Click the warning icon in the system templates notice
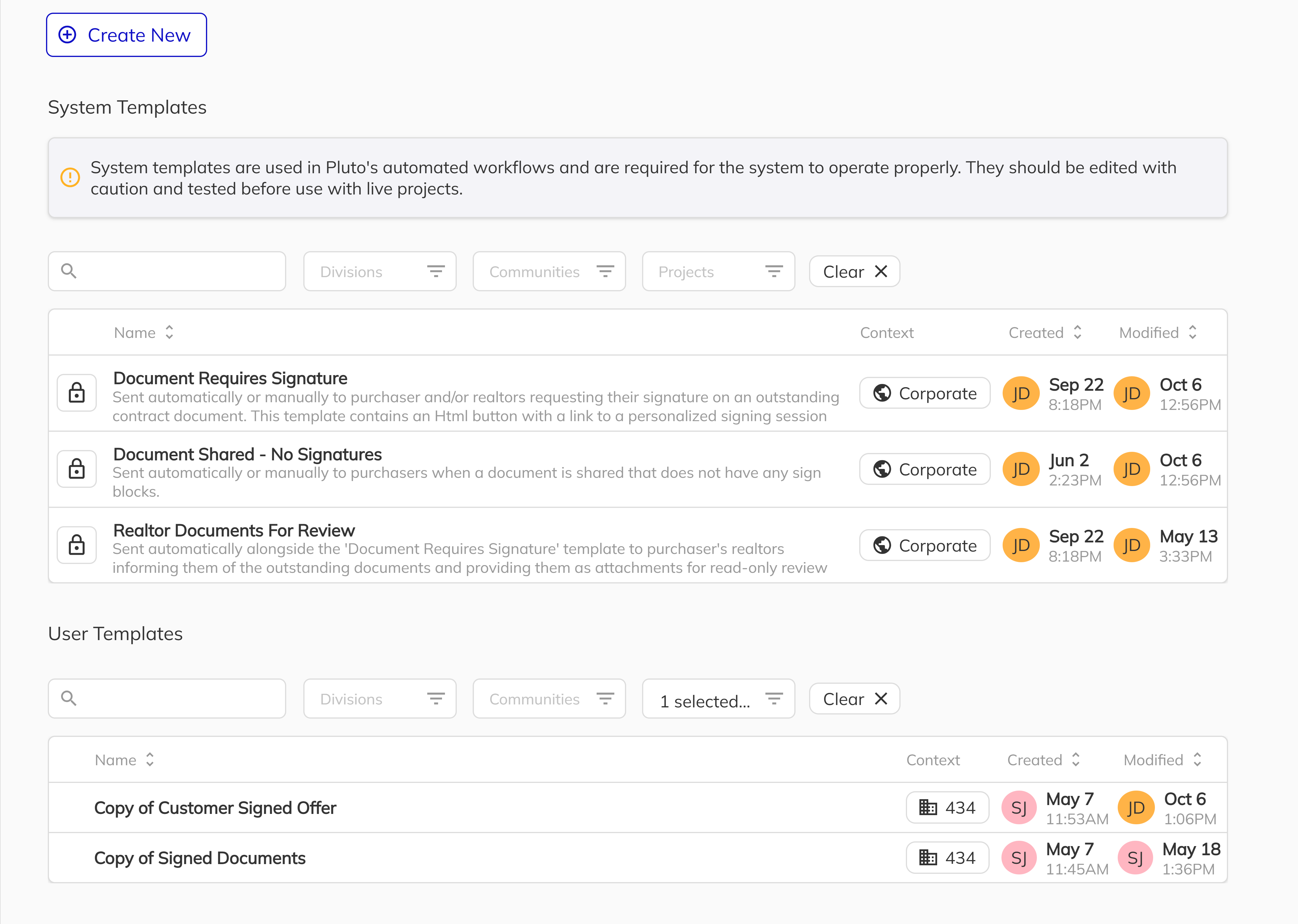The width and height of the screenshot is (1298, 924). (x=70, y=178)
